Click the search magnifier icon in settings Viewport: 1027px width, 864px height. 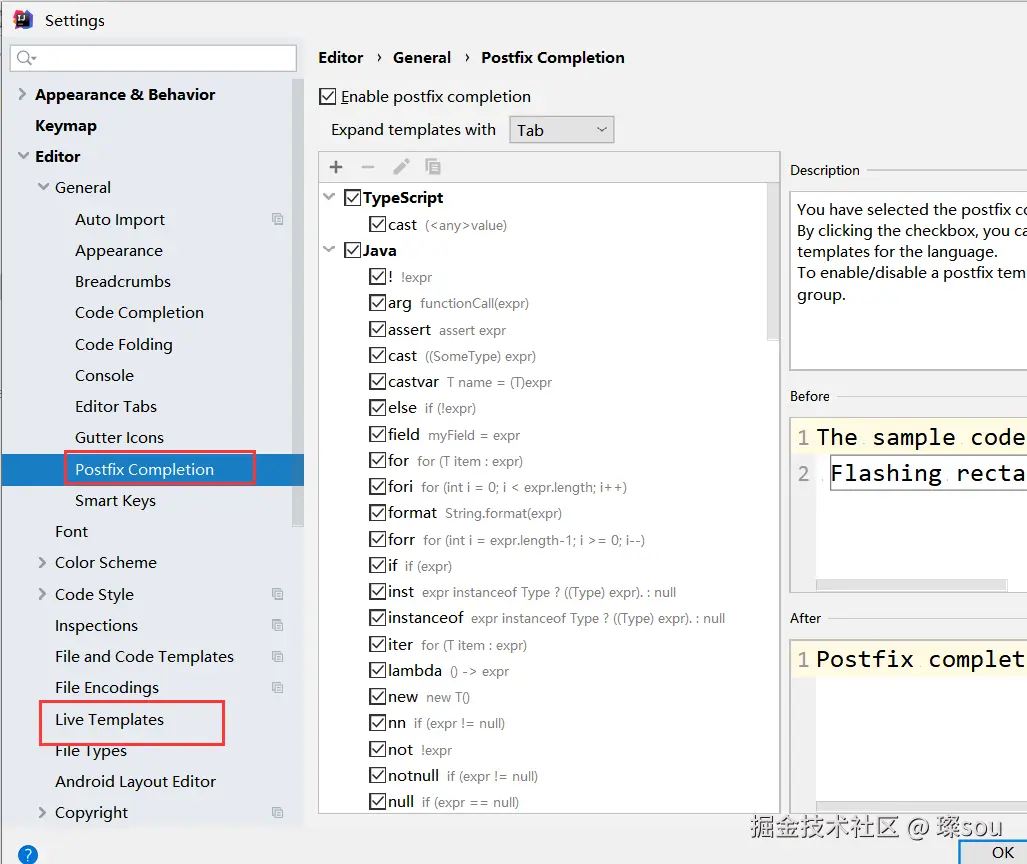tap(26, 58)
